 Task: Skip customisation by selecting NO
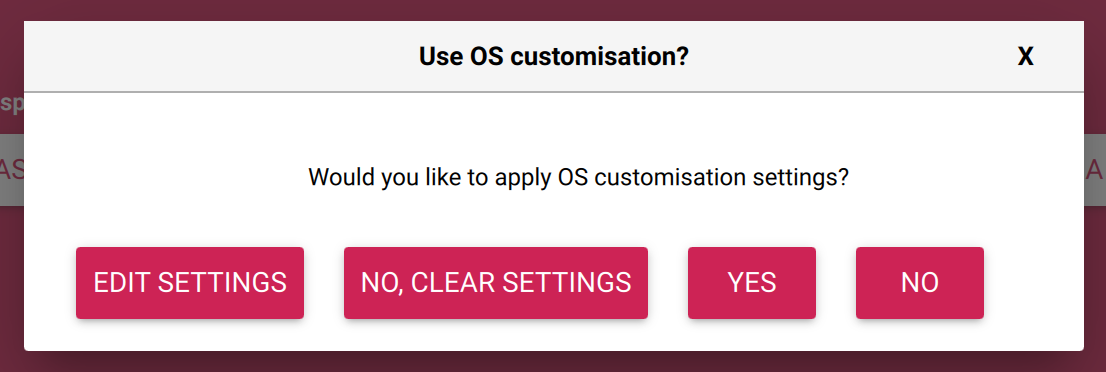[x=920, y=282]
